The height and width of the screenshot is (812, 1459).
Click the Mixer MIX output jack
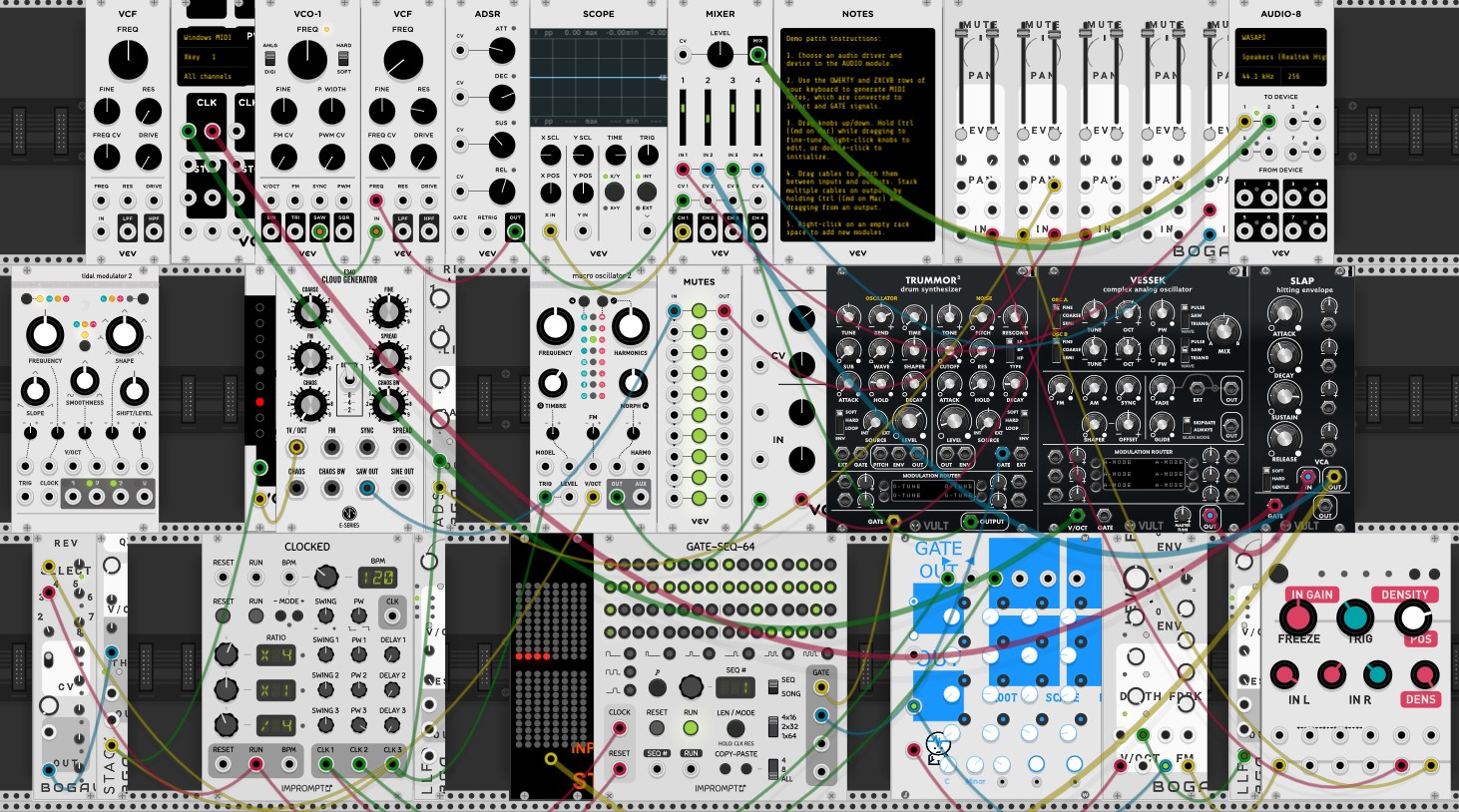tap(757, 54)
